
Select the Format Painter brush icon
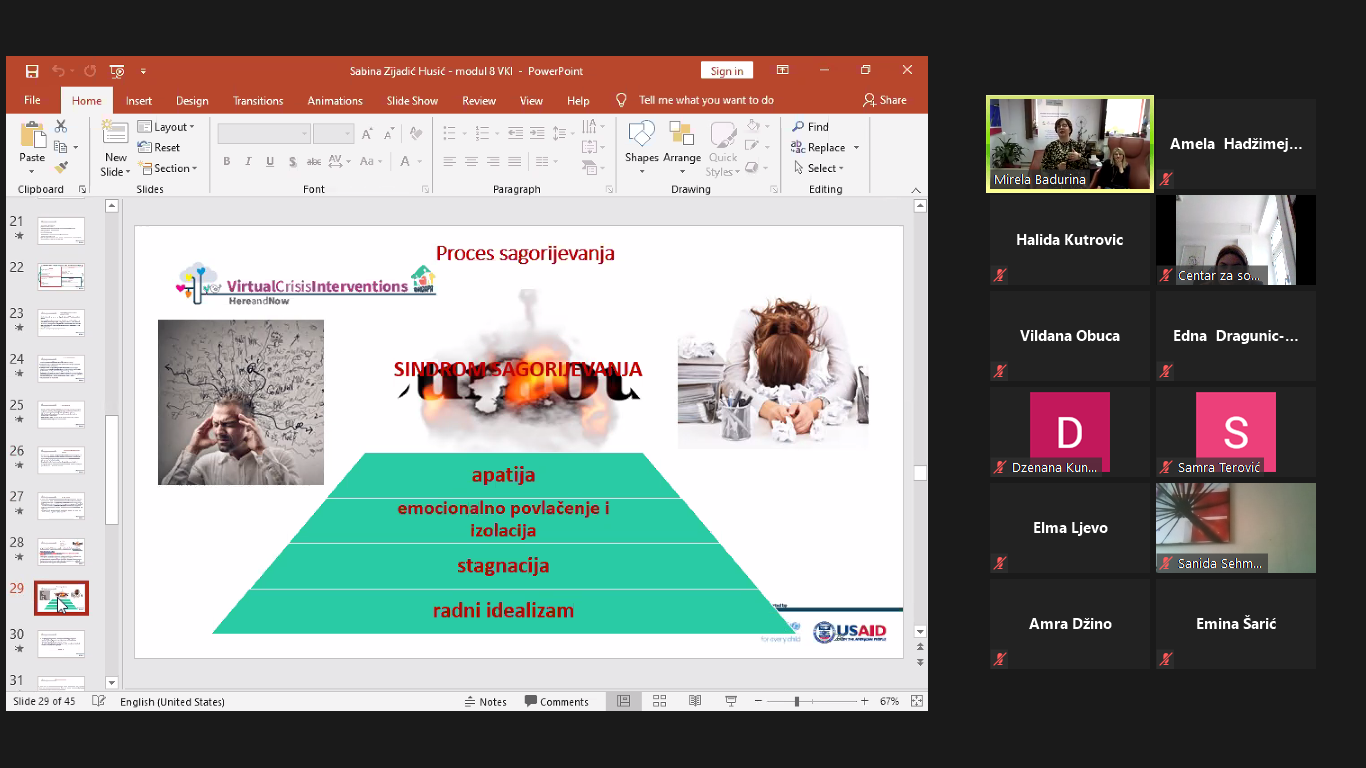point(61,168)
